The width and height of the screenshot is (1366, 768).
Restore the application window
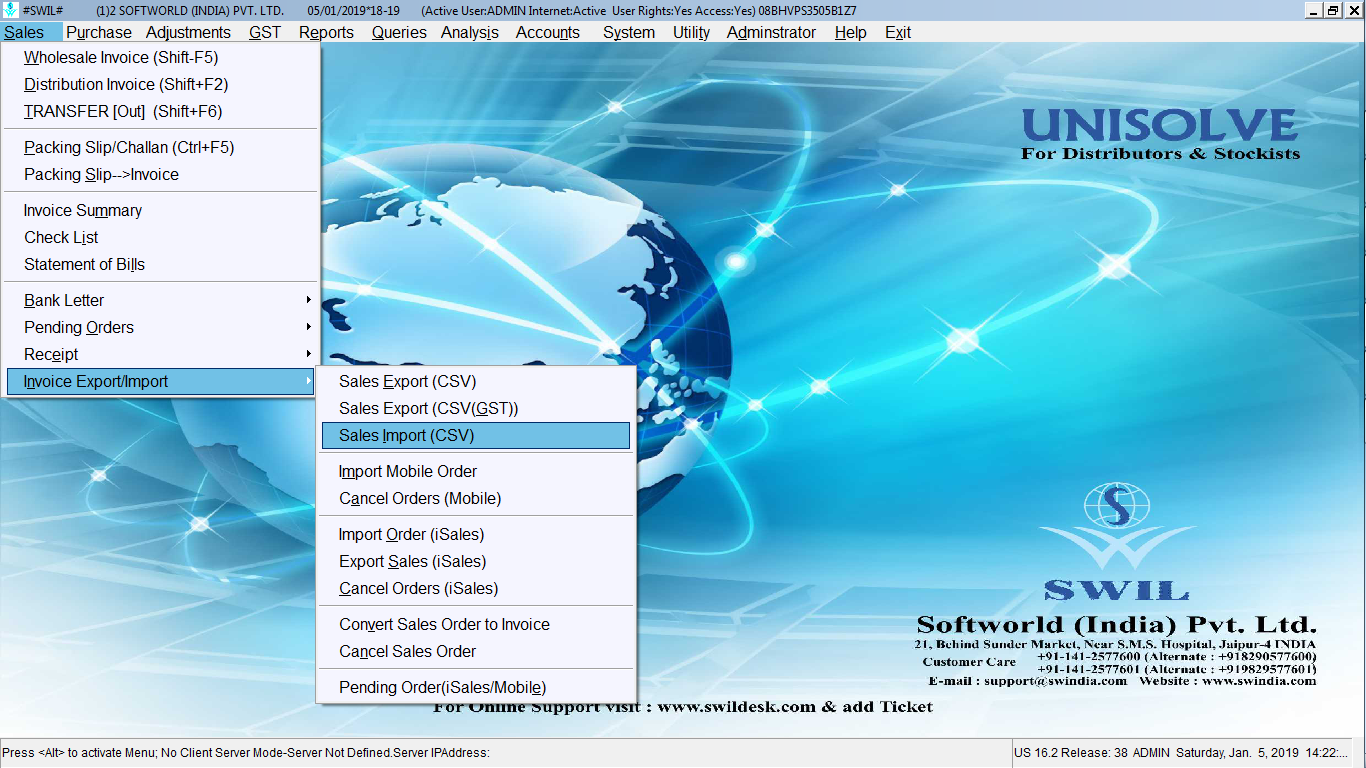[1333, 10]
